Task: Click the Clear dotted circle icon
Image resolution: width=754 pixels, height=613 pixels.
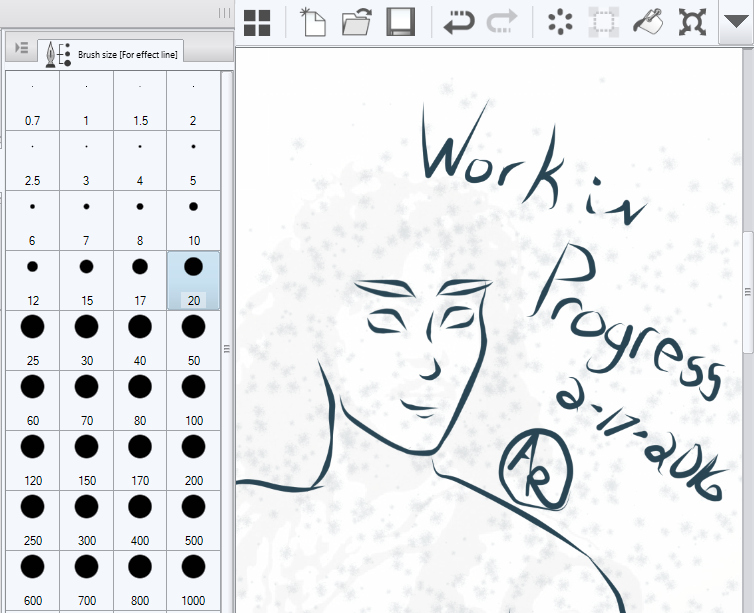Action: pyautogui.click(x=560, y=22)
